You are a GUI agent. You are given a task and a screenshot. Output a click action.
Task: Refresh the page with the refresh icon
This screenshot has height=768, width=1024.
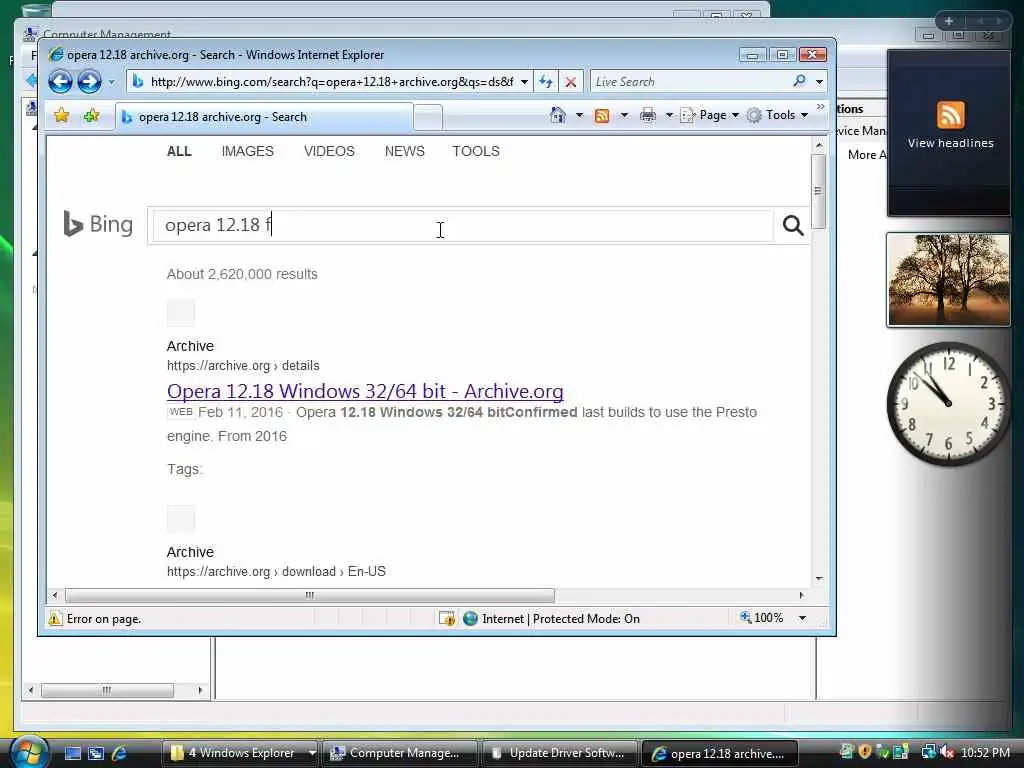click(x=545, y=82)
